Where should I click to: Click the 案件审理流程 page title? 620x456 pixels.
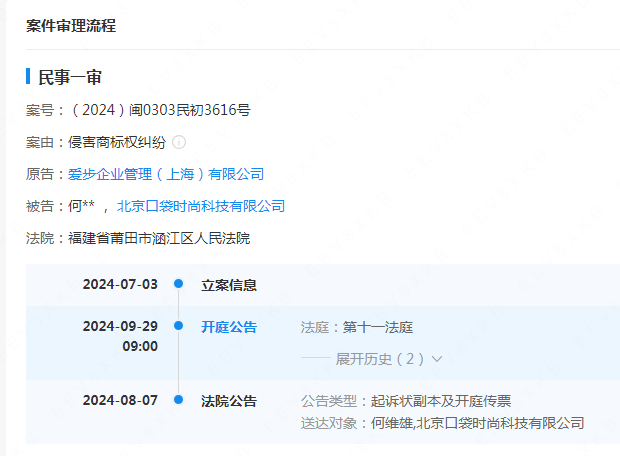coord(71,26)
